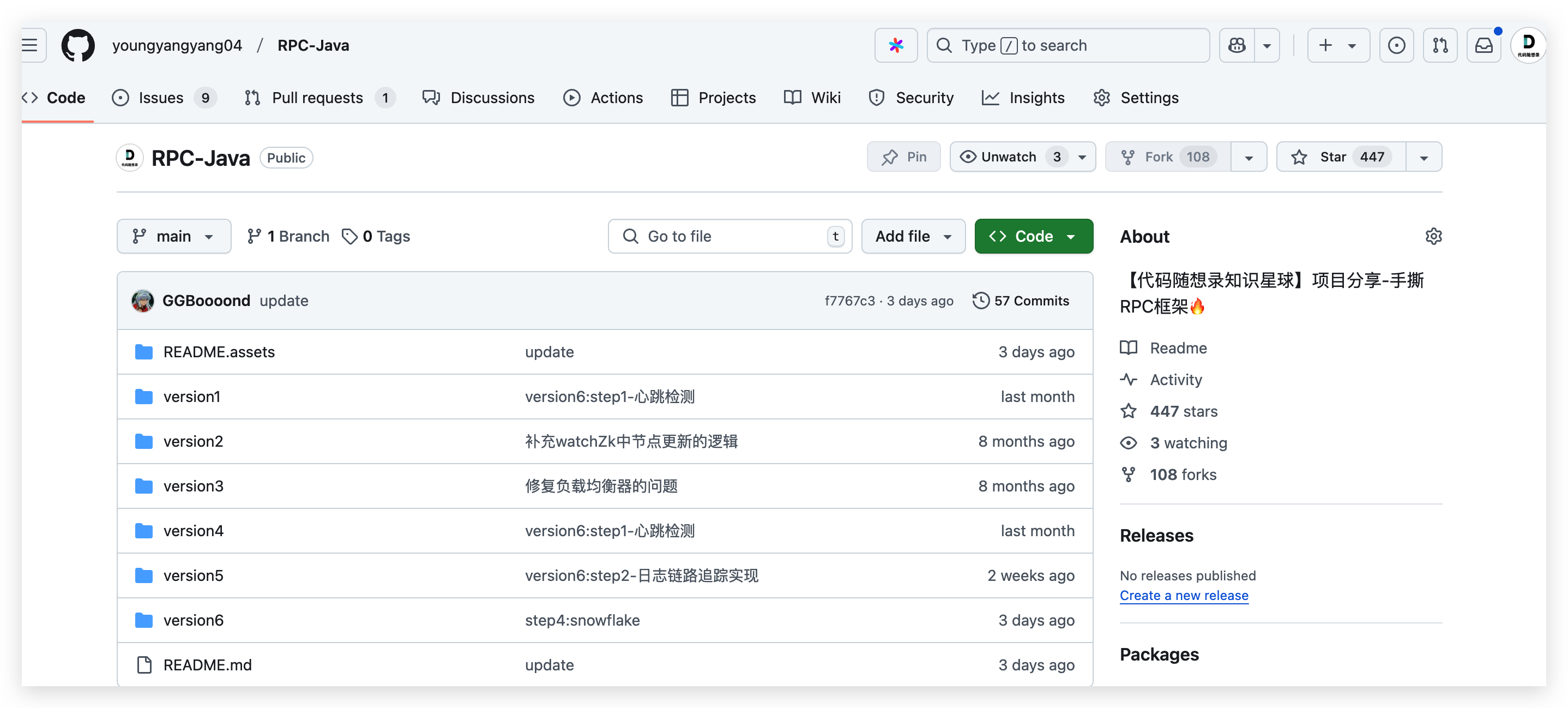1568x708 pixels.
Task: Open the colorful Copilot spark icon
Action: (895, 45)
